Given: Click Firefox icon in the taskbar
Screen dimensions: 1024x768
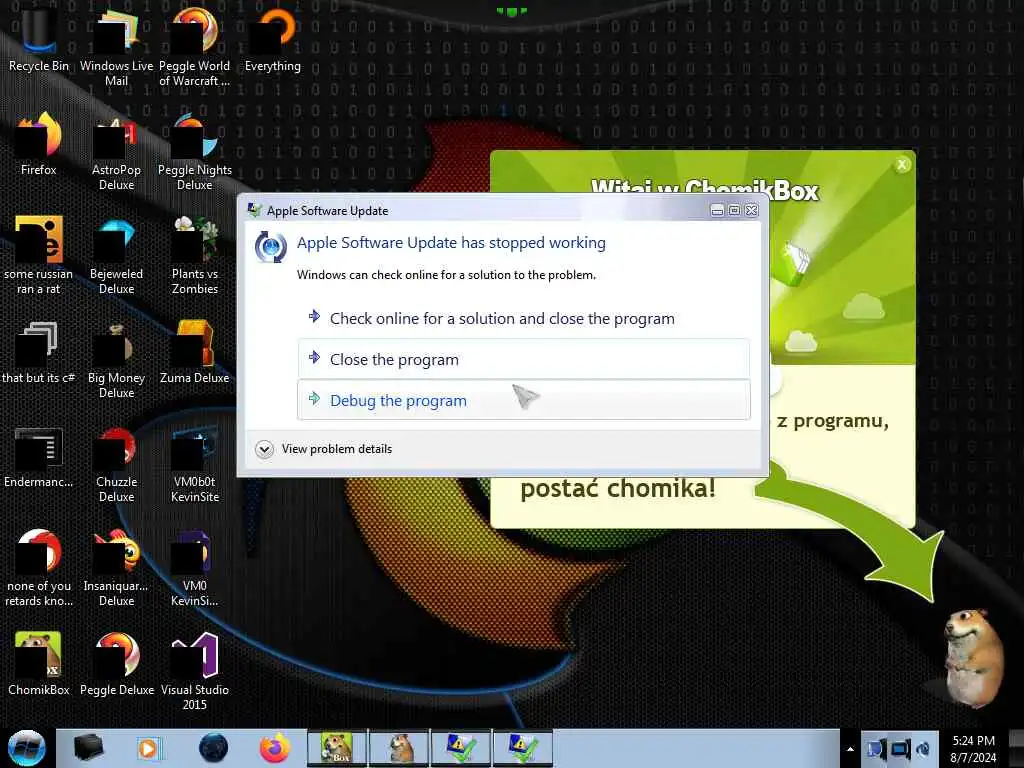Looking at the screenshot, I should 275,748.
